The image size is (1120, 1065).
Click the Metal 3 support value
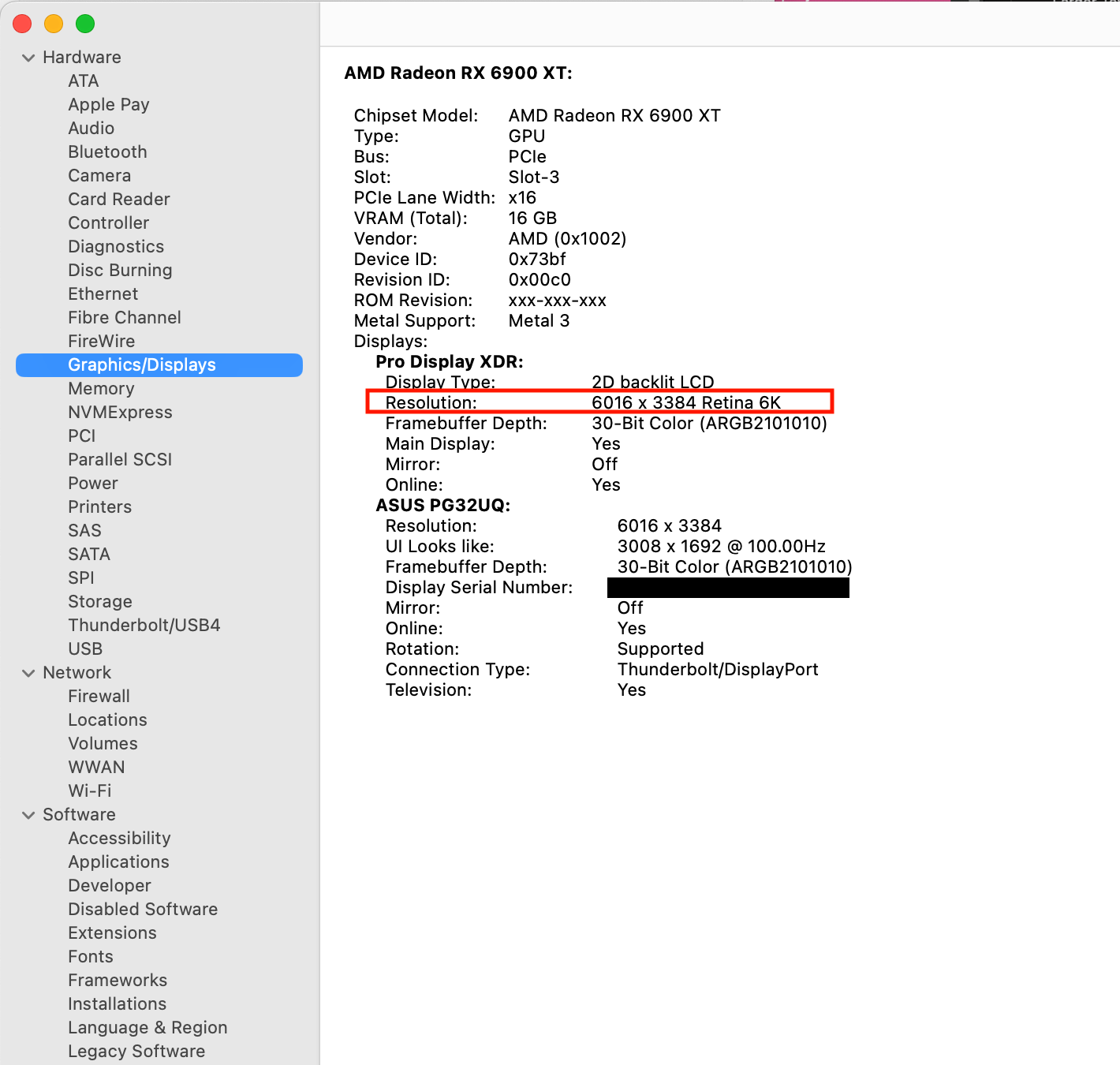tap(539, 321)
